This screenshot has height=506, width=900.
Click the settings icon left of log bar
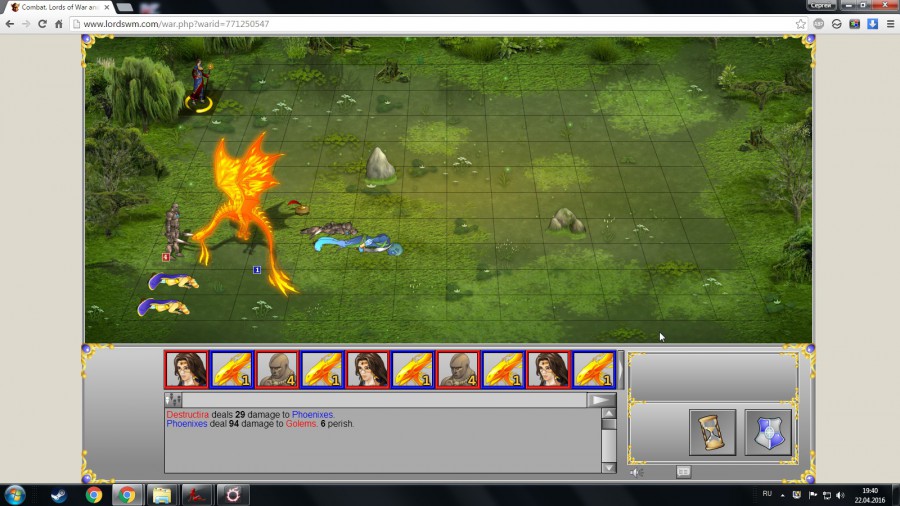[173, 399]
